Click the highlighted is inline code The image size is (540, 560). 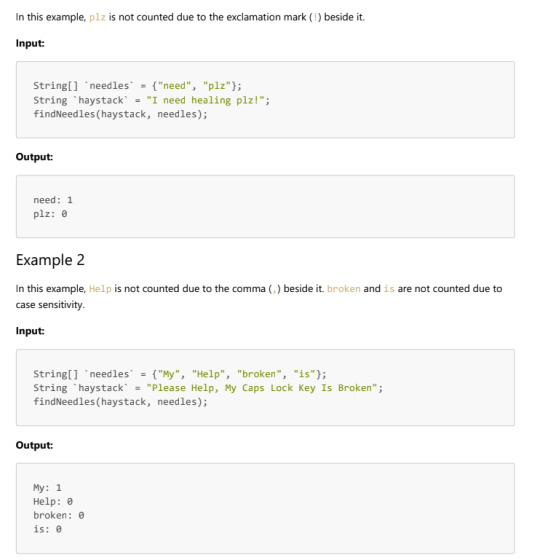[389, 289]
